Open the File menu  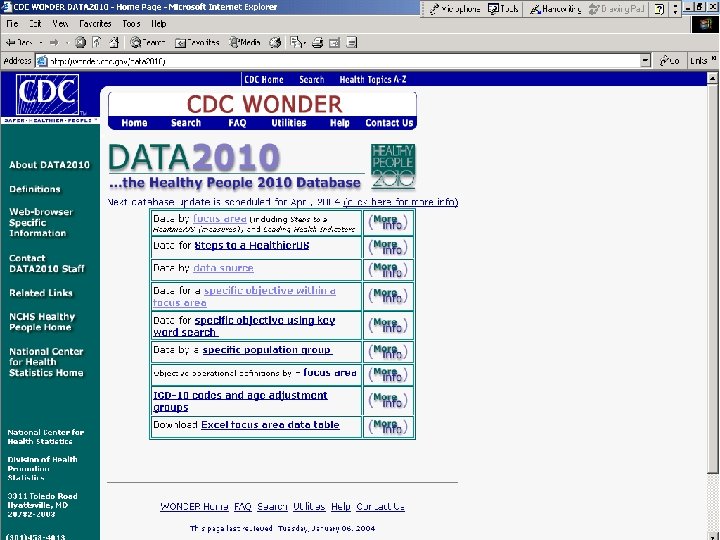coord(12,24)
